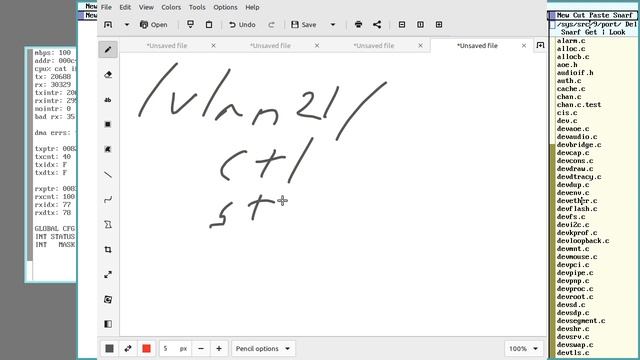The width and height of the screenshot is (640, 360).
Task: Select the rectangle selection tool
Action: (108, 124)
